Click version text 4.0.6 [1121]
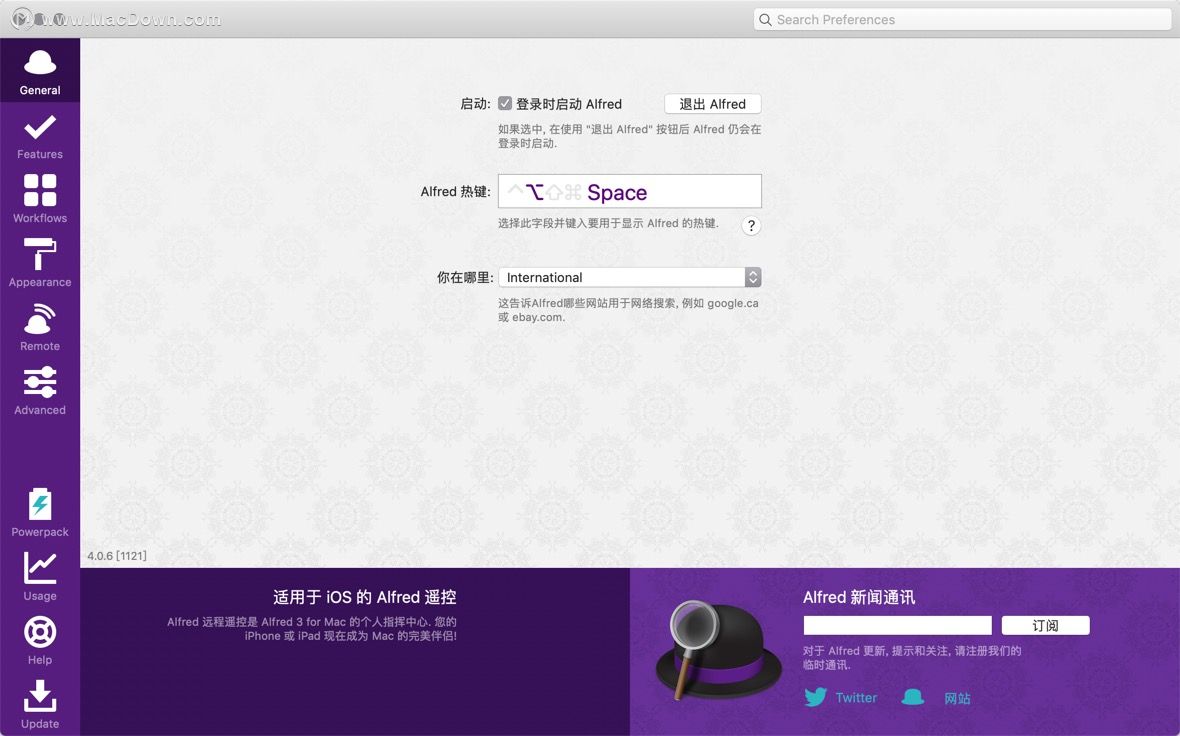Screen dimensions: 1180x736 coord(117,556)
